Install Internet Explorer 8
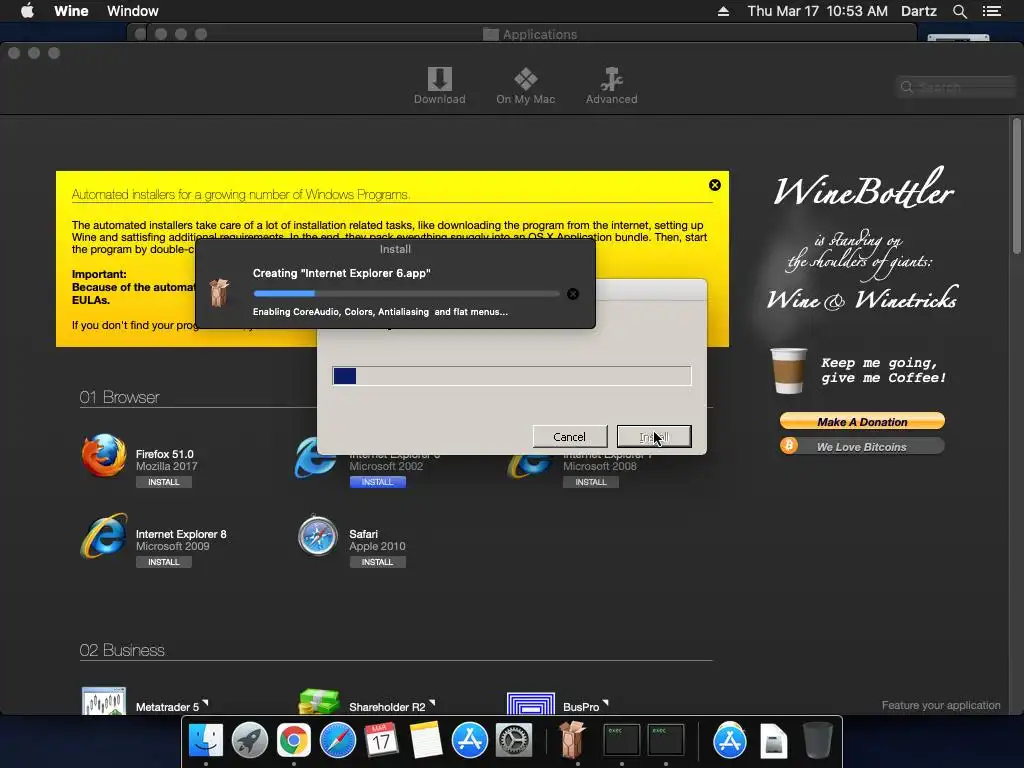This screenshot has height=768, width=1024. (163, 562)
